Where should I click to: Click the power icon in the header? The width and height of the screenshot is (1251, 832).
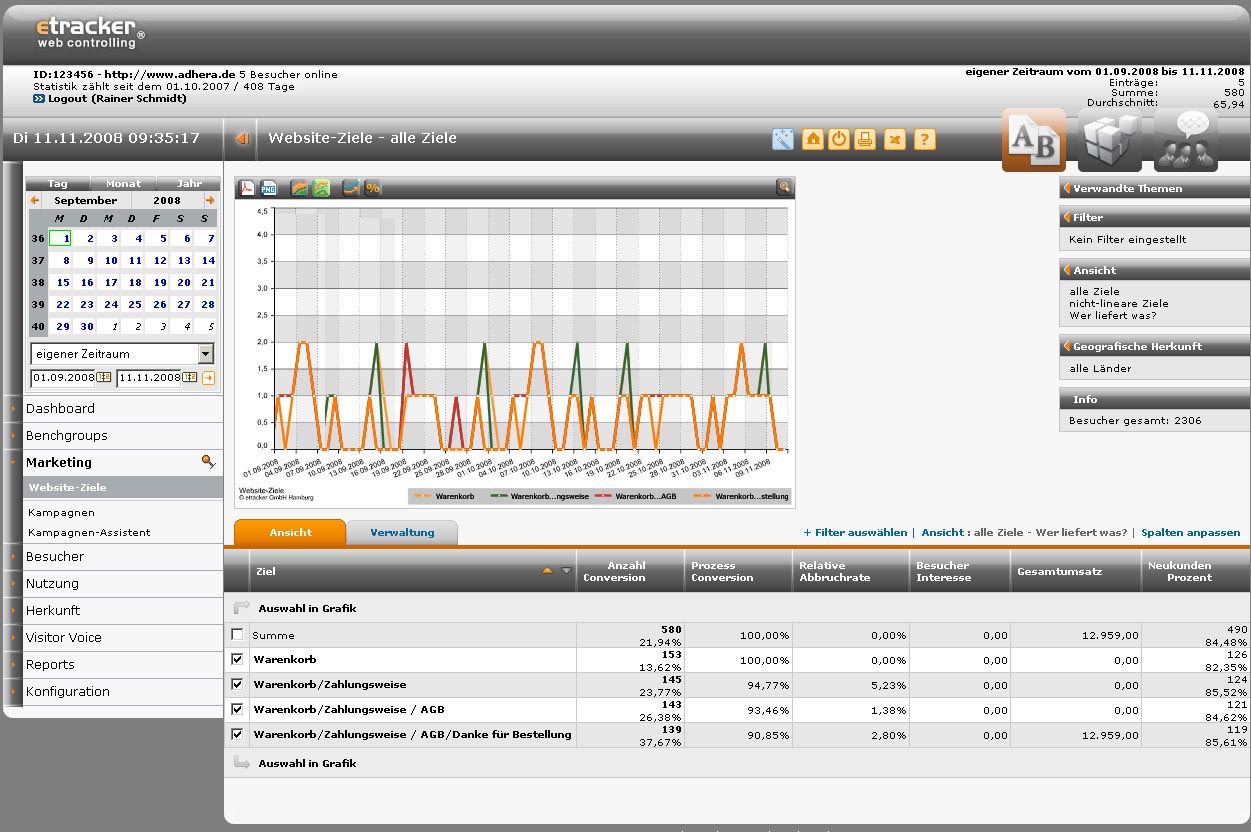point(838,139)
